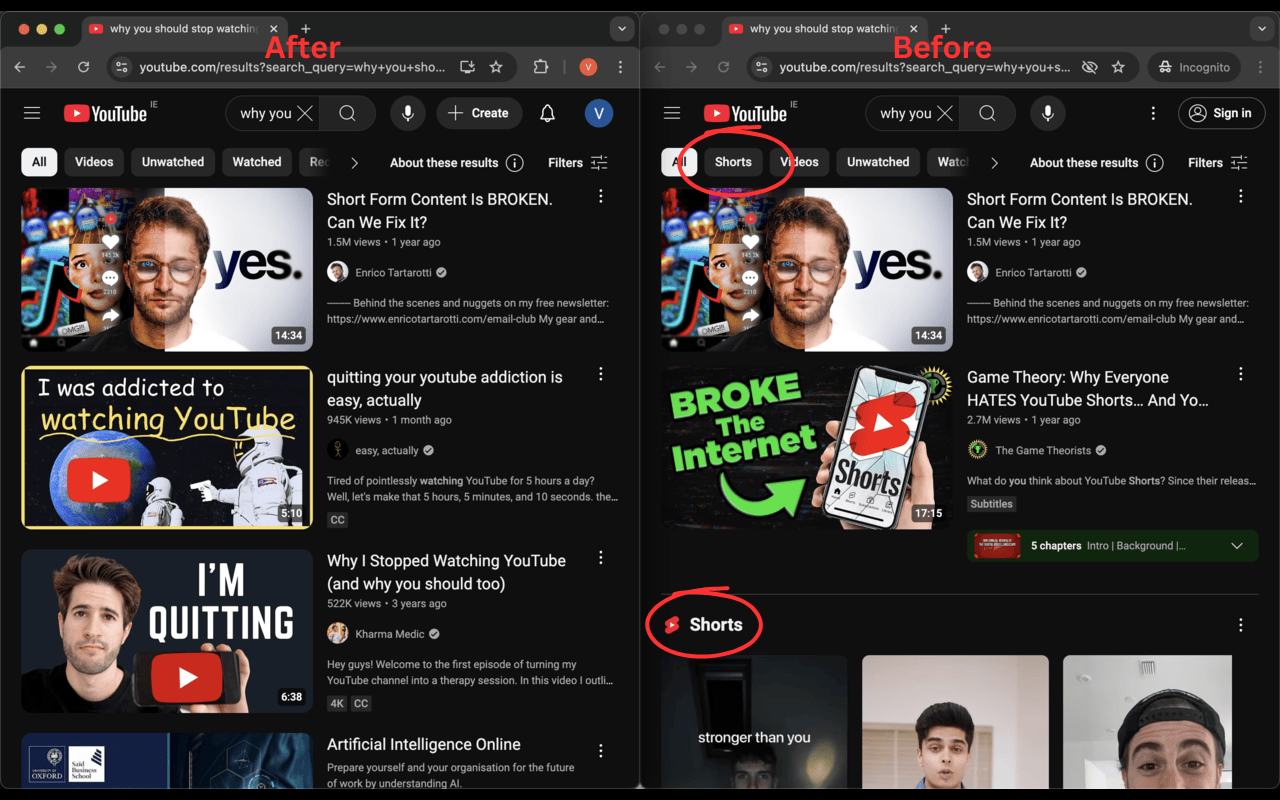
Task: Open Chrome menu in After window
Action: [x=621, y=67]
